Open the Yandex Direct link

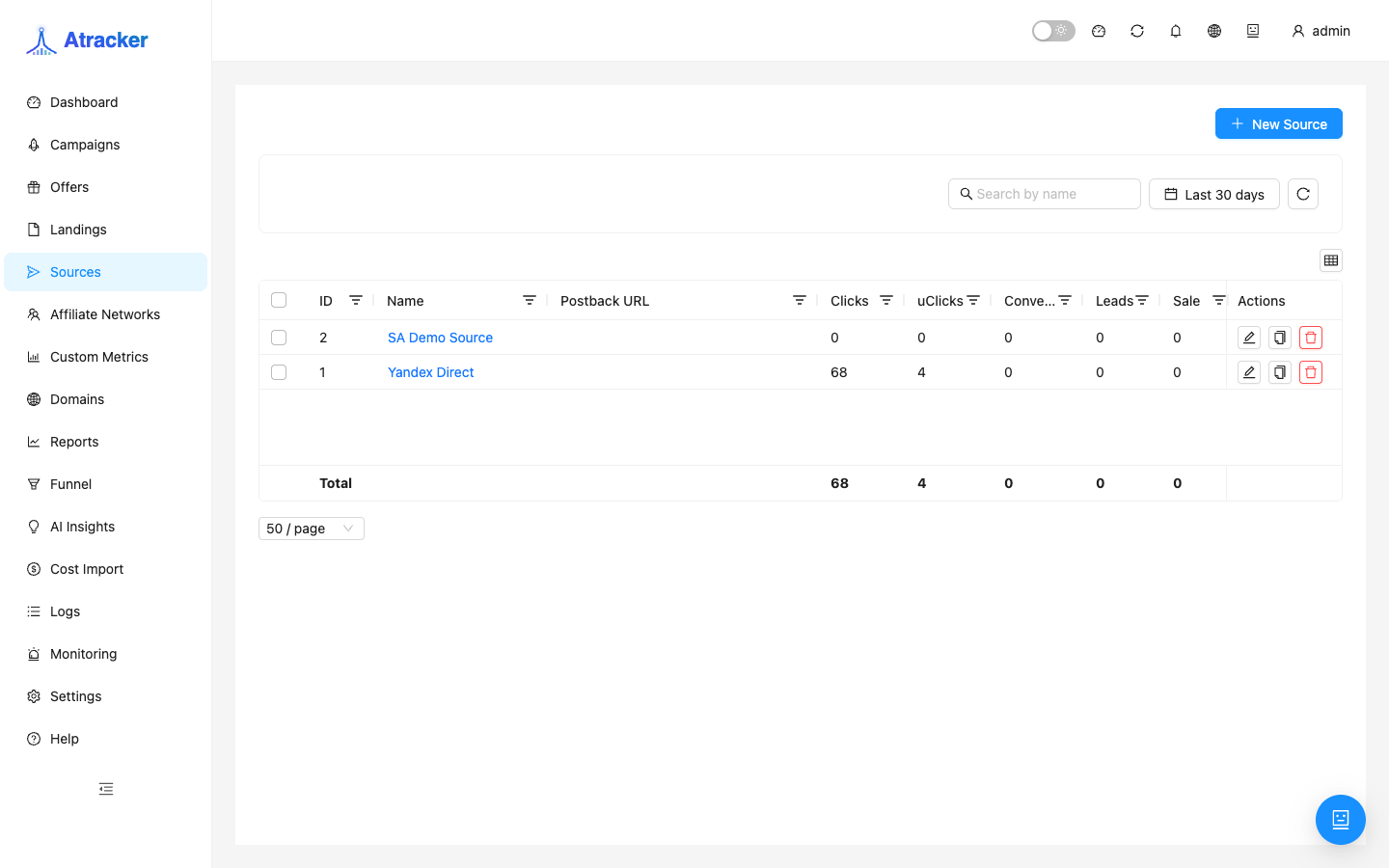click(x=430, y=372)
